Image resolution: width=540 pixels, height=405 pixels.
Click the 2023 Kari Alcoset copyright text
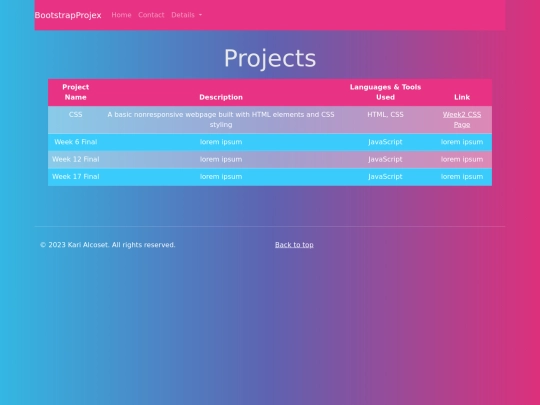click(x=107, y=245)
